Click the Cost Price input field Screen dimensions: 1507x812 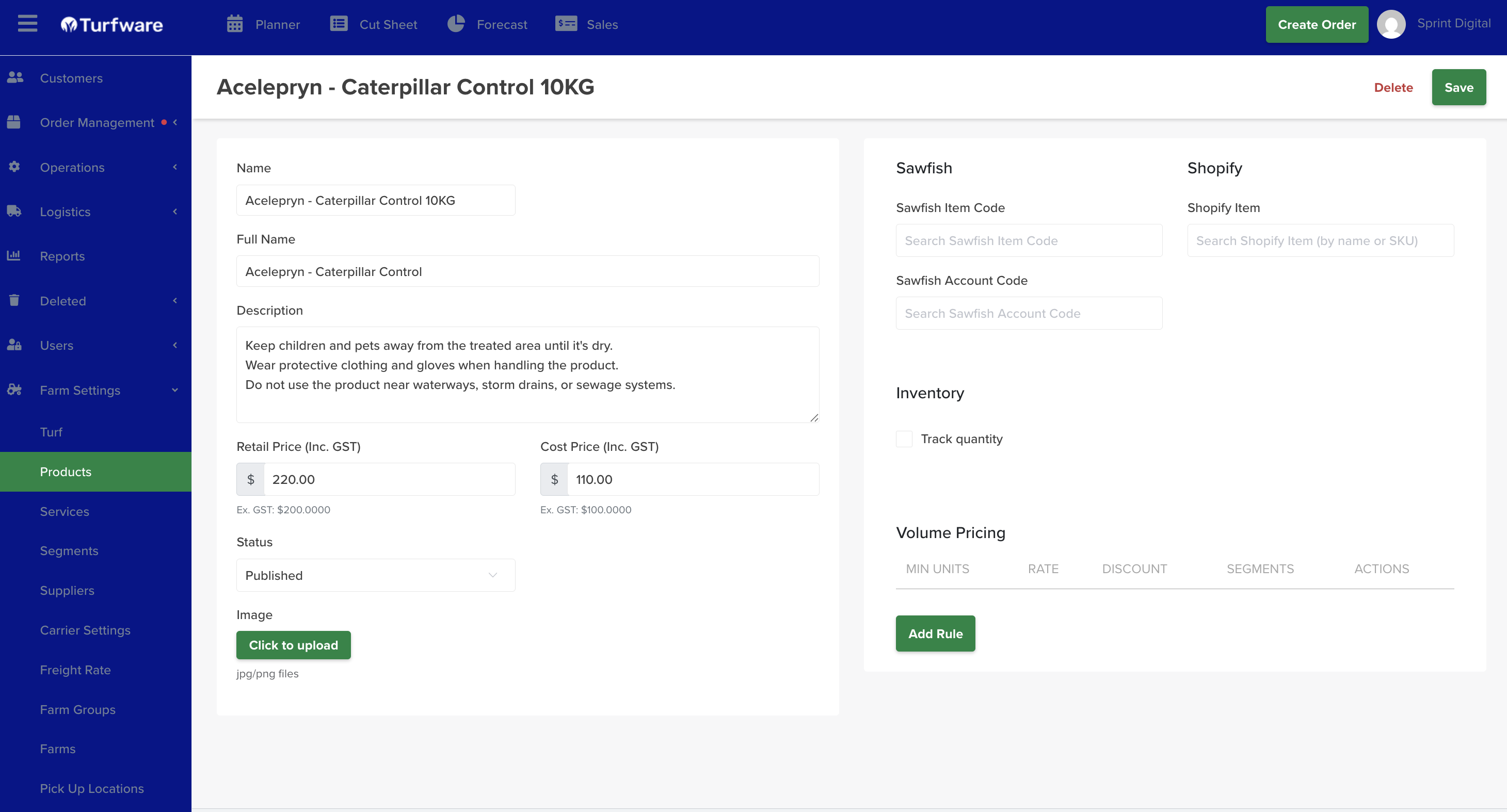693,479
